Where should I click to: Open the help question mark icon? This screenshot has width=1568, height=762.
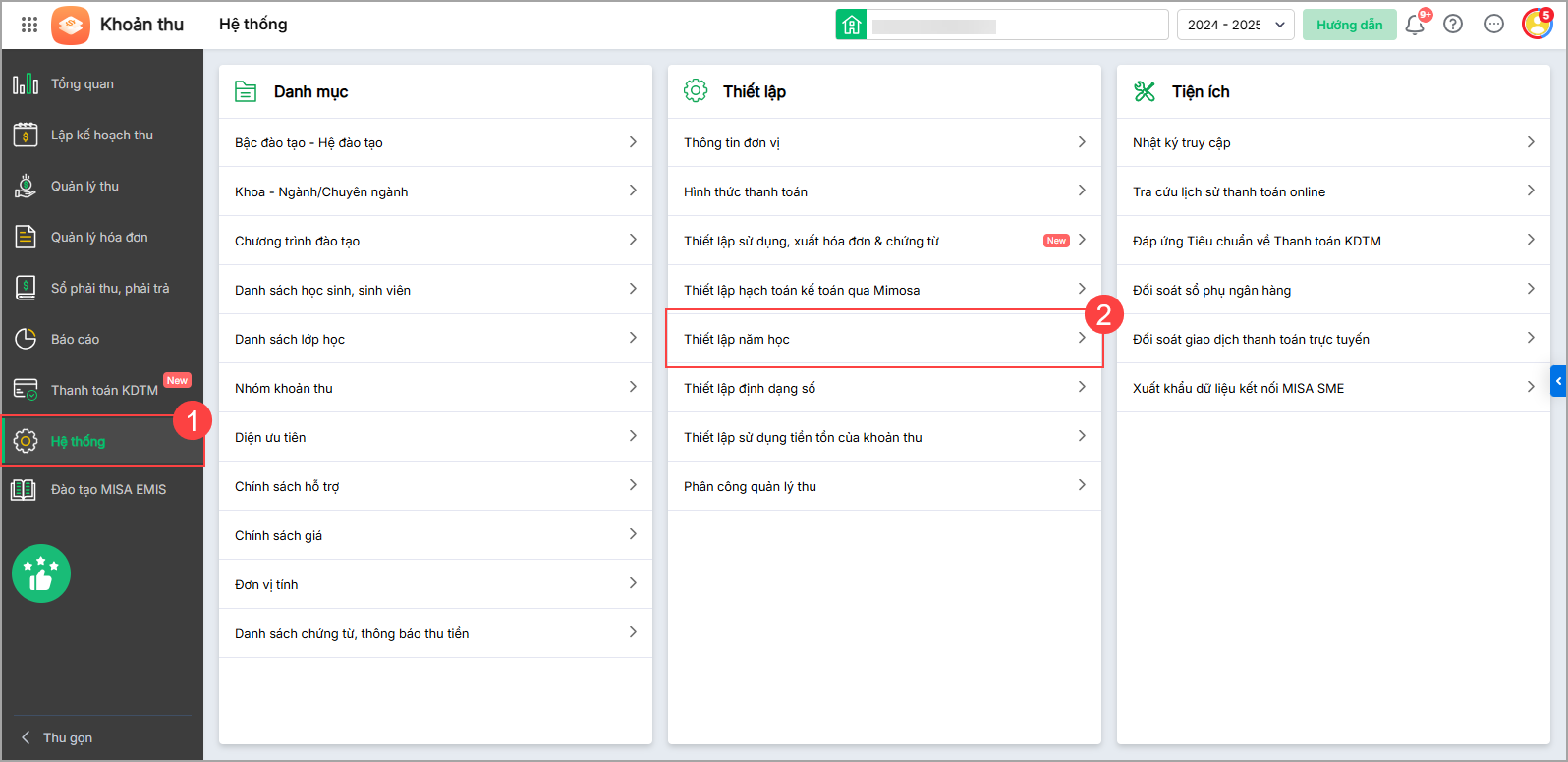click(1453, 25)
